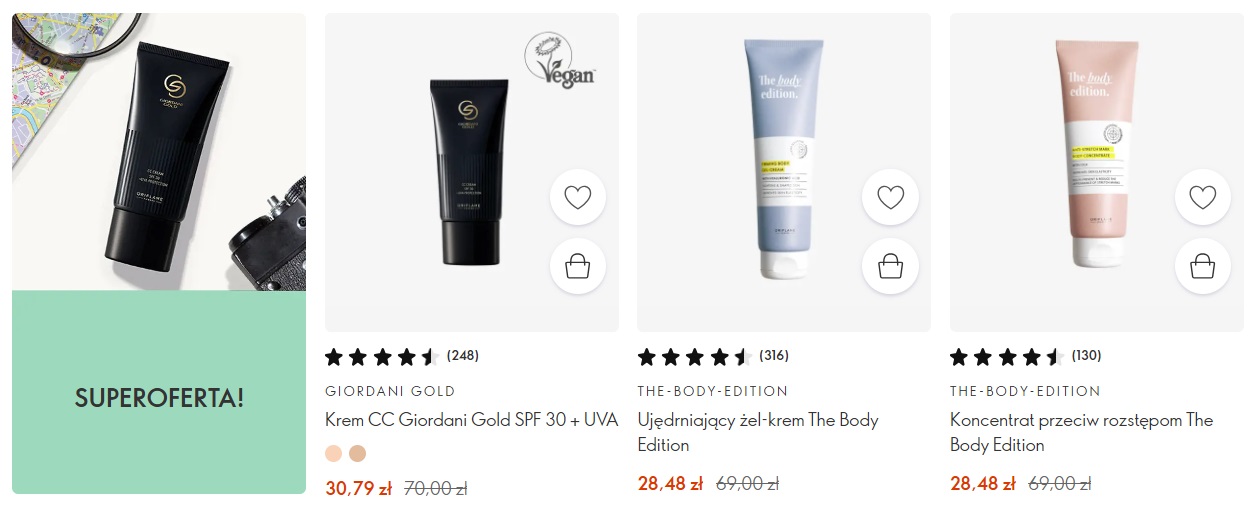Image resolution: width=1254 pixels, height=510 pixels.
Task: Open Krem CC Giordani Gold SPF 30 + UVA link
Action: [472, 420]
